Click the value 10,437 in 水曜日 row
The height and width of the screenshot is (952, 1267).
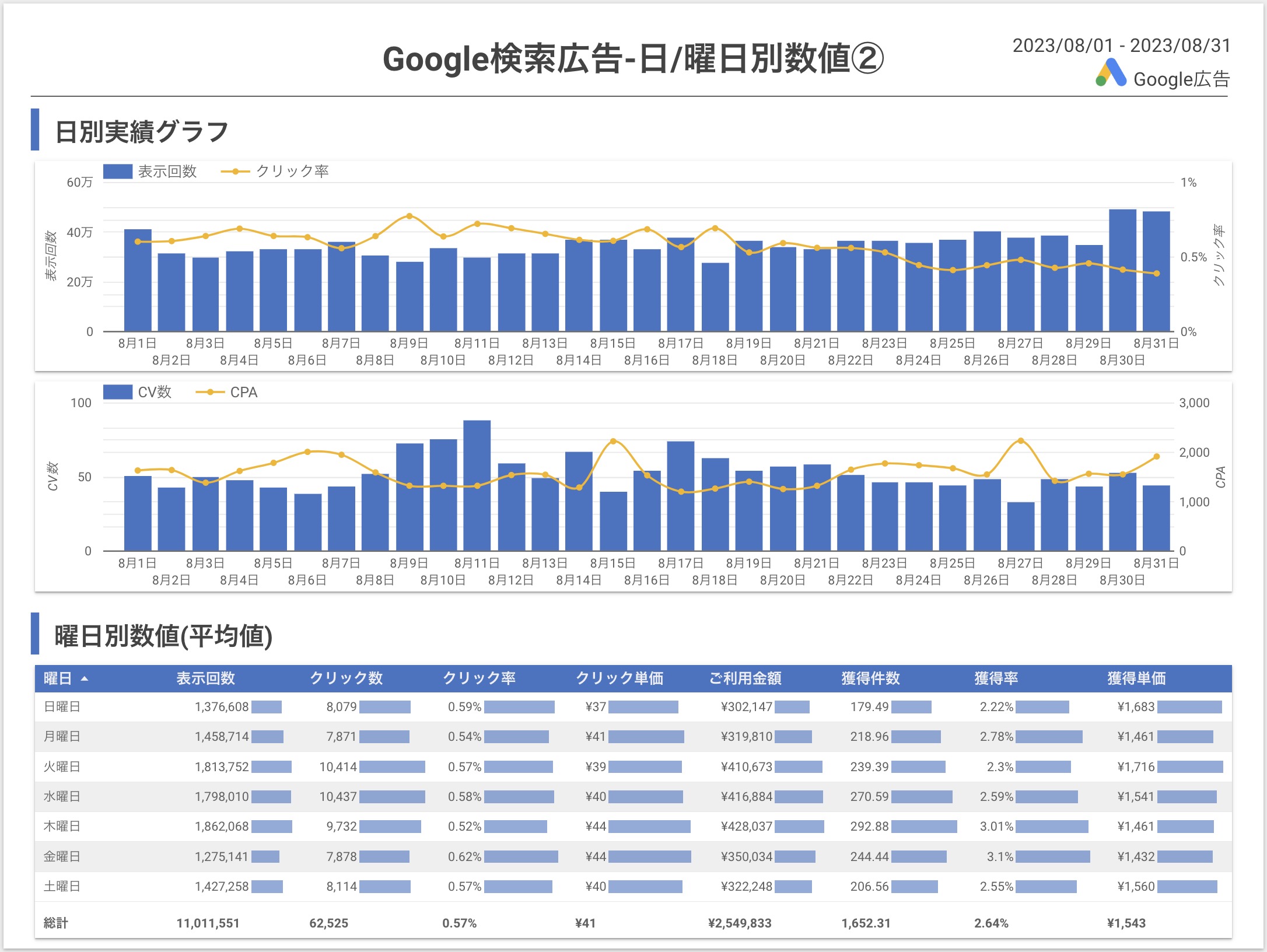click(338, 797)
